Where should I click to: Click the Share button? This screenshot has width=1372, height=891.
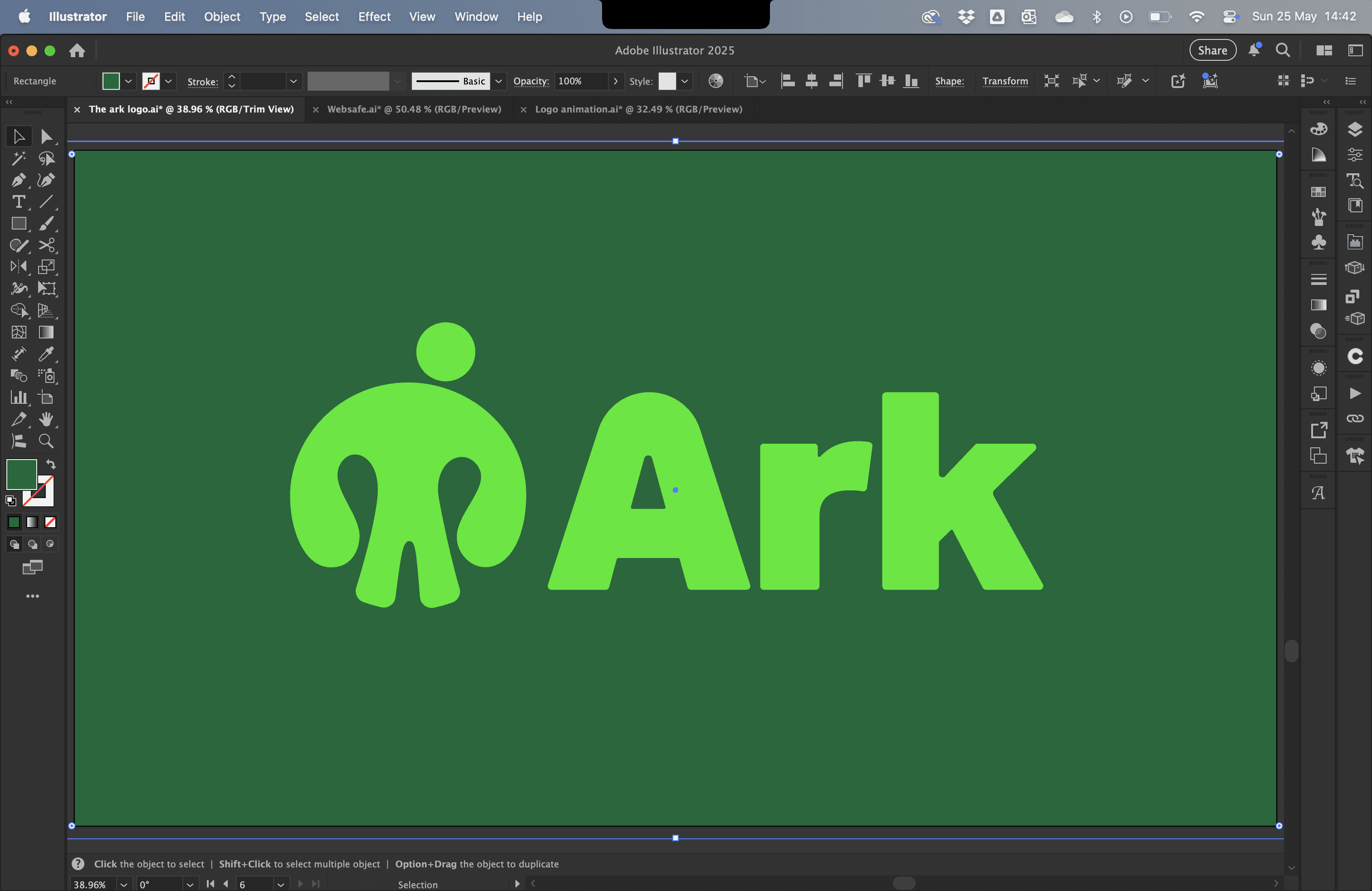(1212, 50)
